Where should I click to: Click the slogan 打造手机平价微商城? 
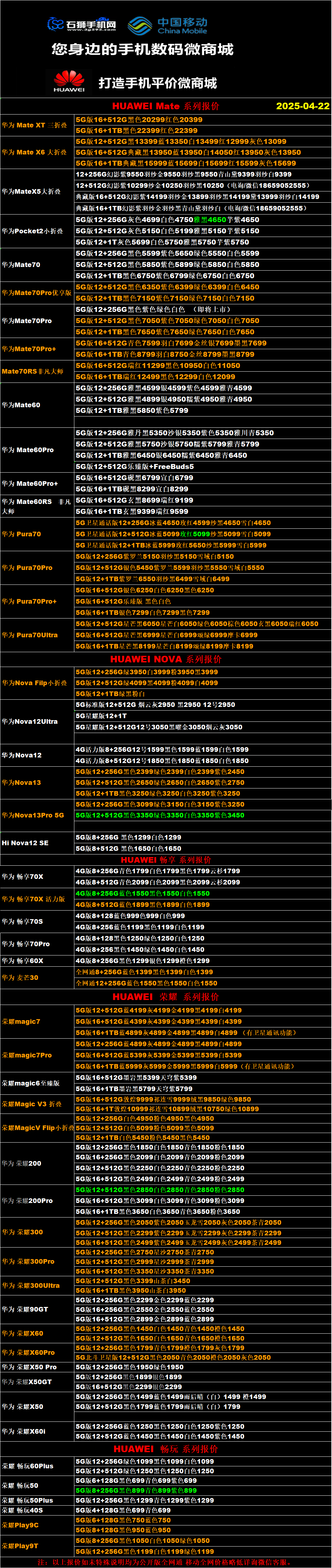click(x=158, y=83)
